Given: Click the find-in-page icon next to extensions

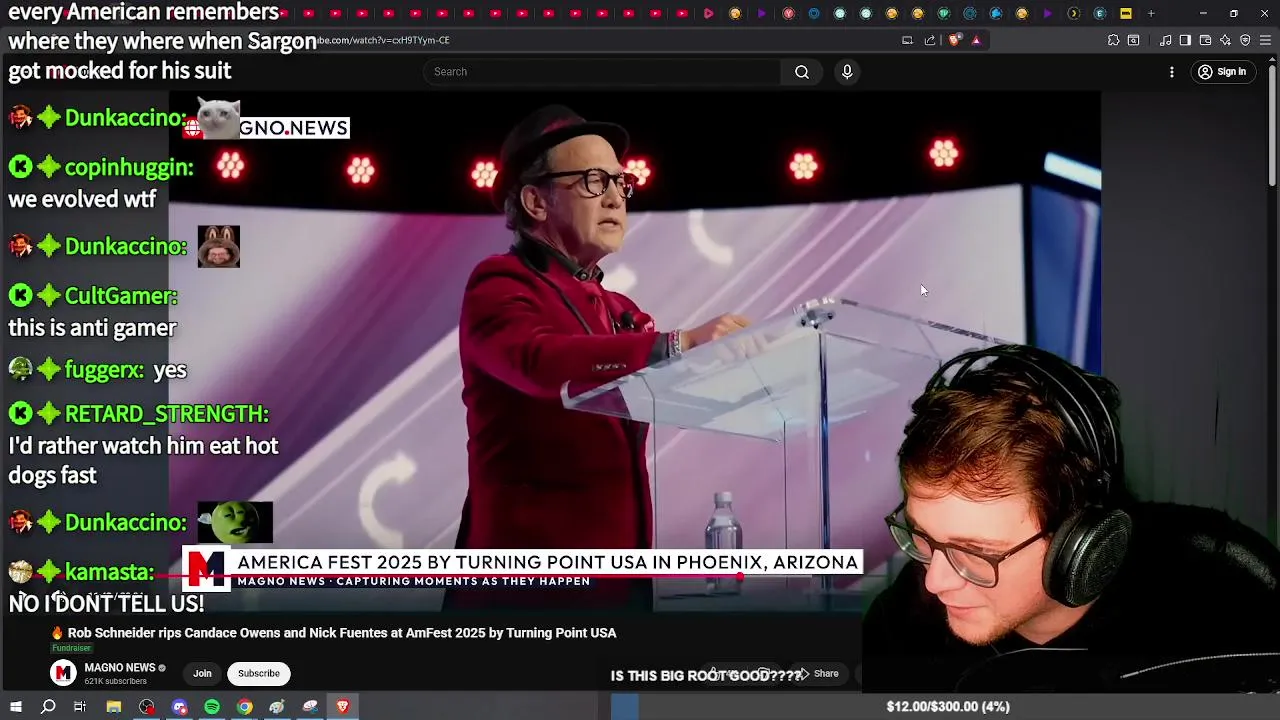Looking at the screenshot, I should (x=1133, y=40).
